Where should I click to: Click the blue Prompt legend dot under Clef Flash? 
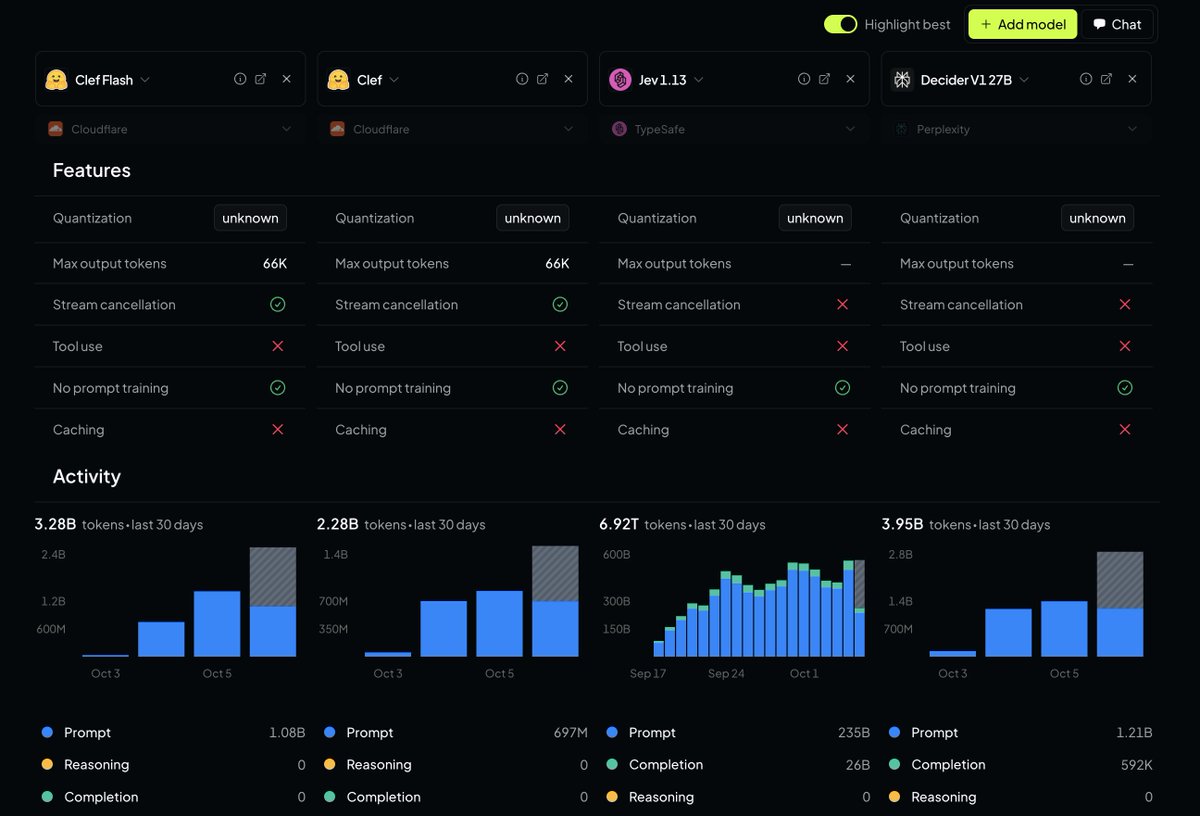click(x=47, y=732)
